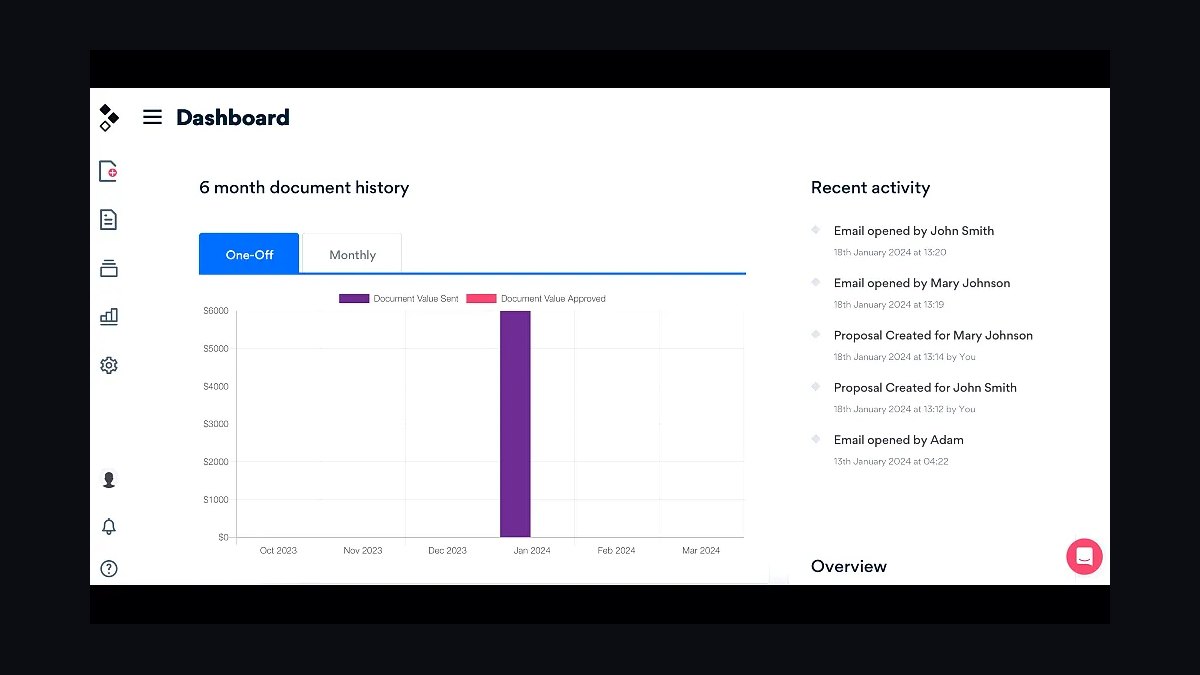
Task: Click the app logo in the sidebar
Action: point(109,117)
